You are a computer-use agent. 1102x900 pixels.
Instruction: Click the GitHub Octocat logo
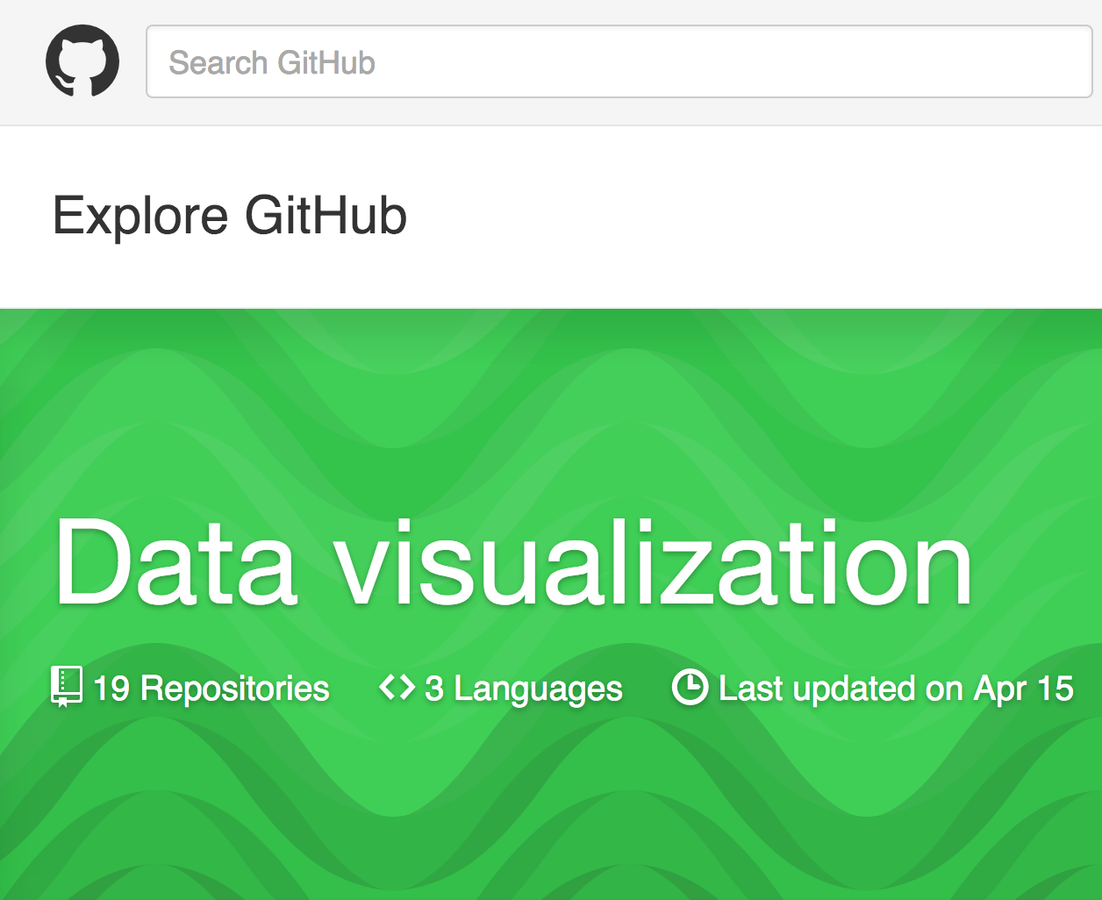click(x=82, y=61)
